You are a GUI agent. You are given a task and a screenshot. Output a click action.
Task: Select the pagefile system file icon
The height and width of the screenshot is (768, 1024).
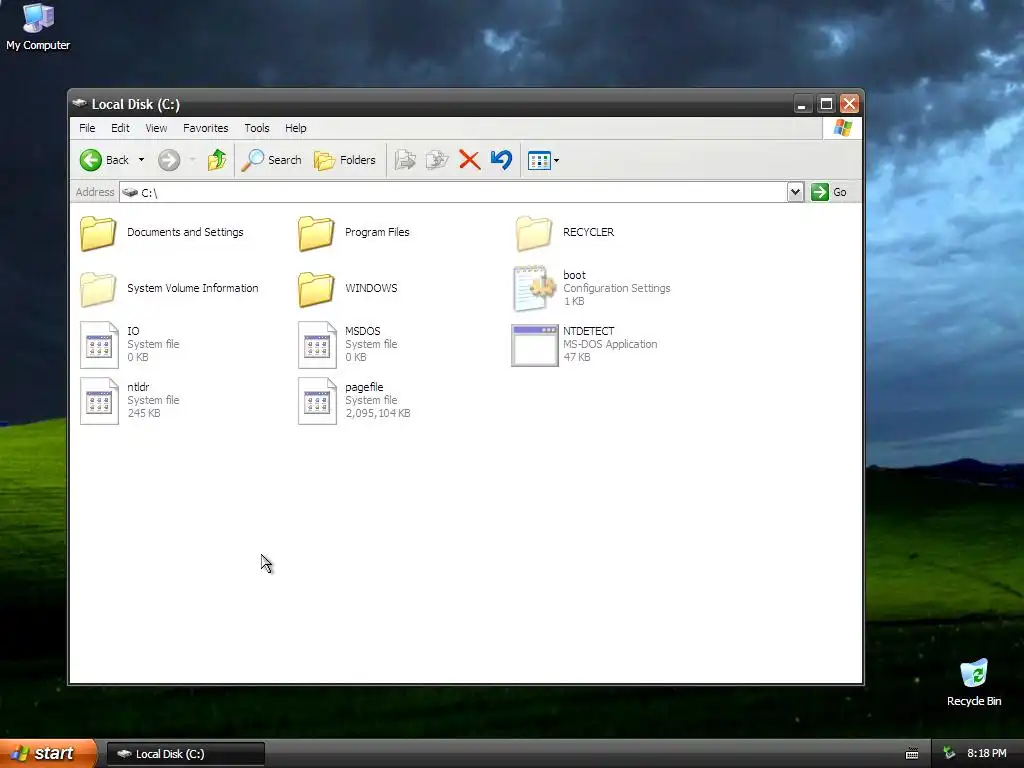tap(317, 401)
